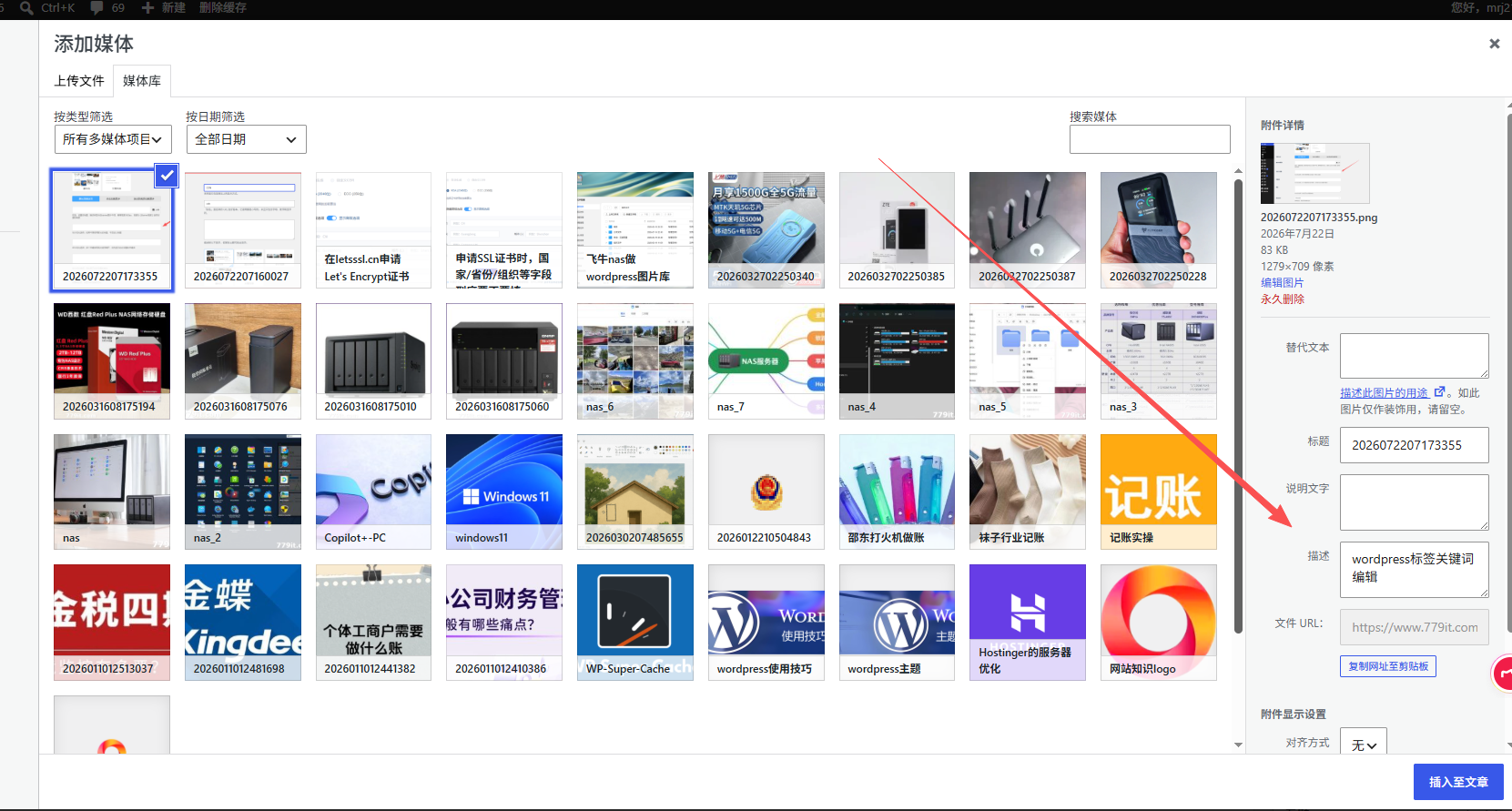Select the wordpress使用技巧 thumbnail
The height and width of the screenshot is (811, 1512).
(x=766, y=623)
